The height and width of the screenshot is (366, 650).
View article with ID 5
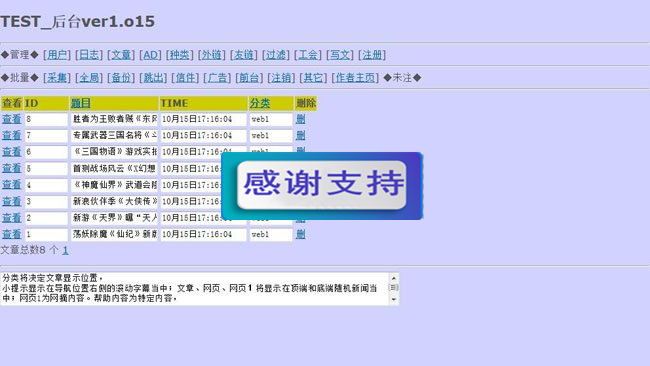pos(12,168)
